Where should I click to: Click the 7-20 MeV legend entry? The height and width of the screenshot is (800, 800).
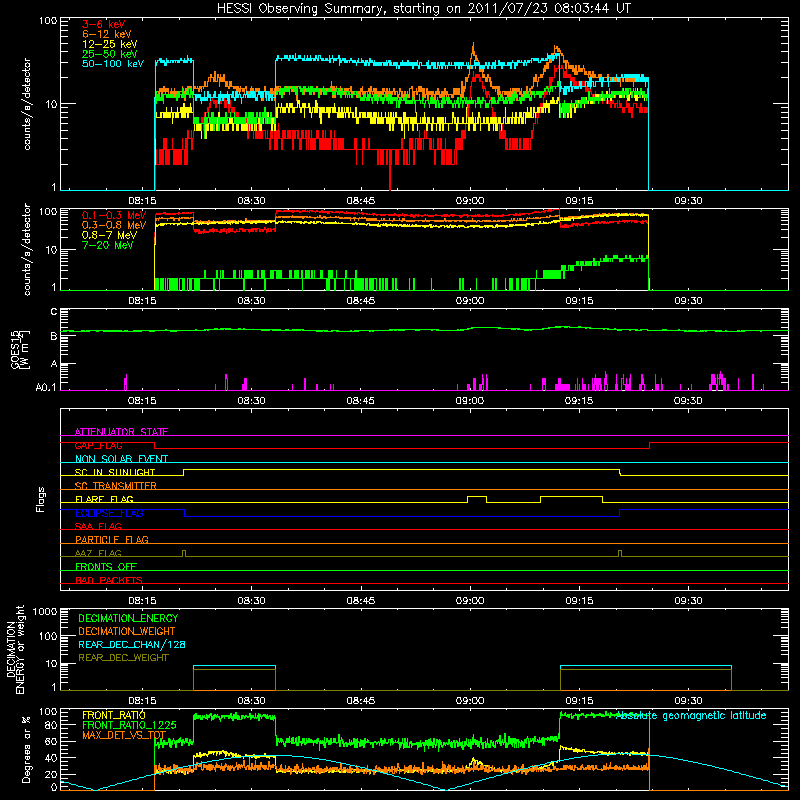[x=107, y=245]
